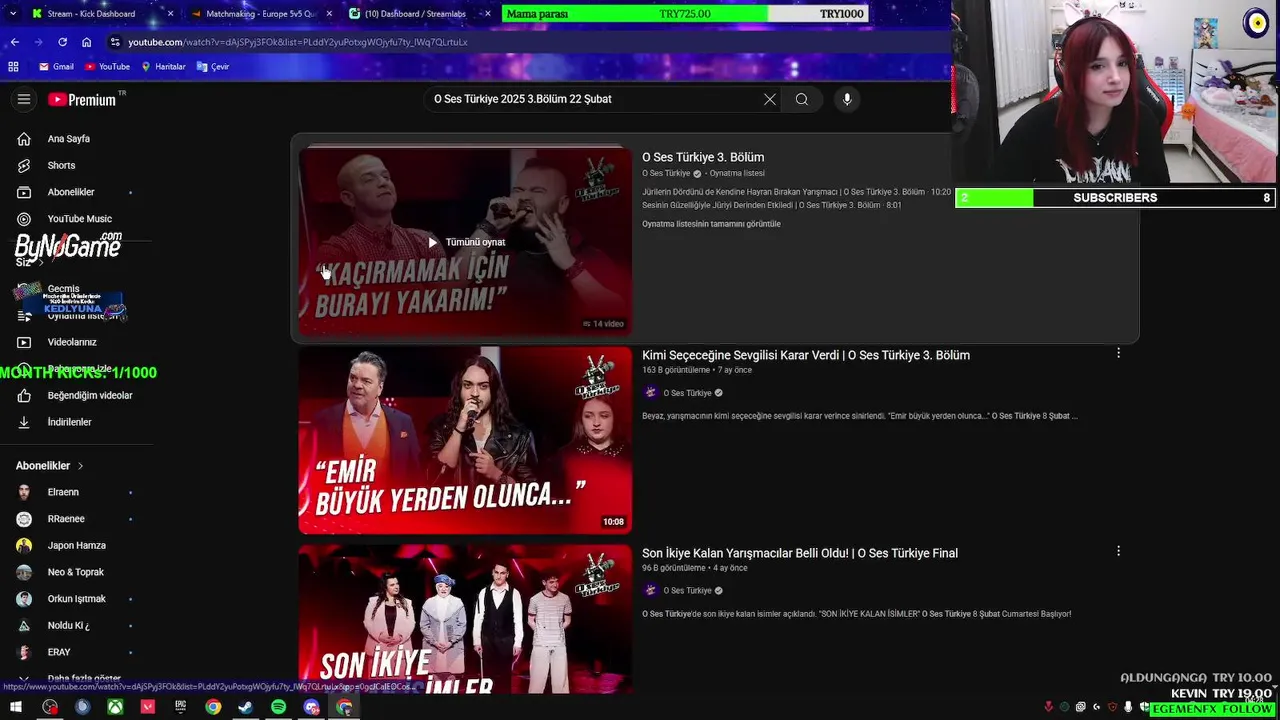Open Spotify from the taskbar
Screen dimensions: 1280x720
(x=278, y=707)
